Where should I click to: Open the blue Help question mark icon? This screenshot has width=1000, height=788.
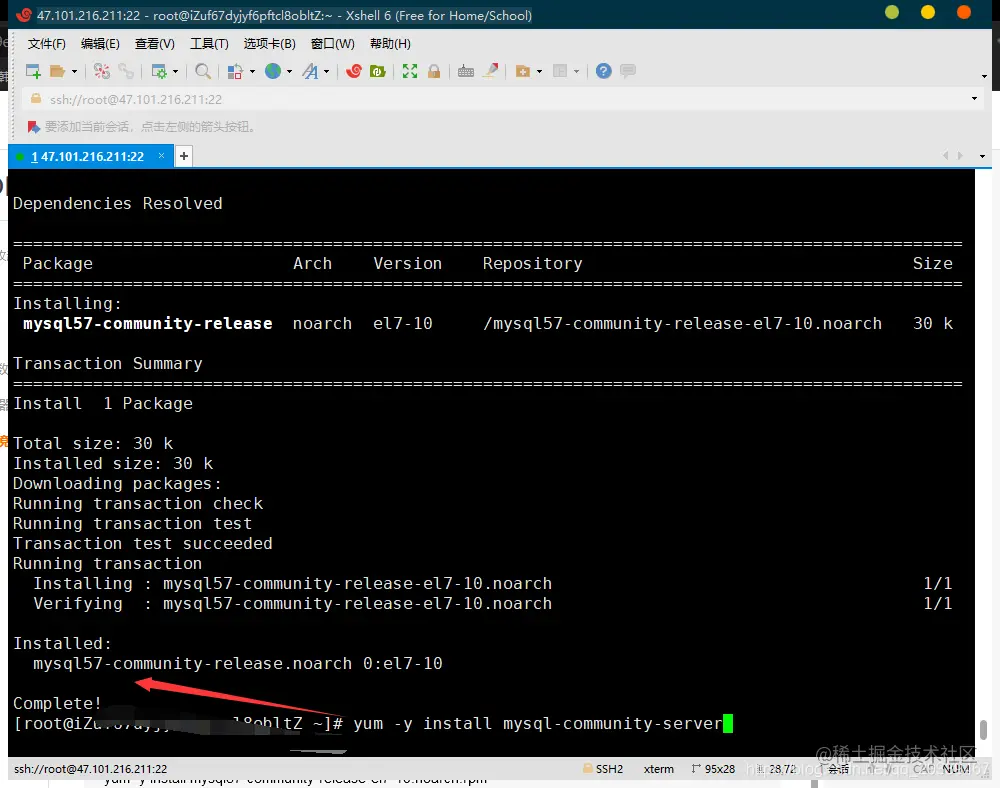pos(603,71)
